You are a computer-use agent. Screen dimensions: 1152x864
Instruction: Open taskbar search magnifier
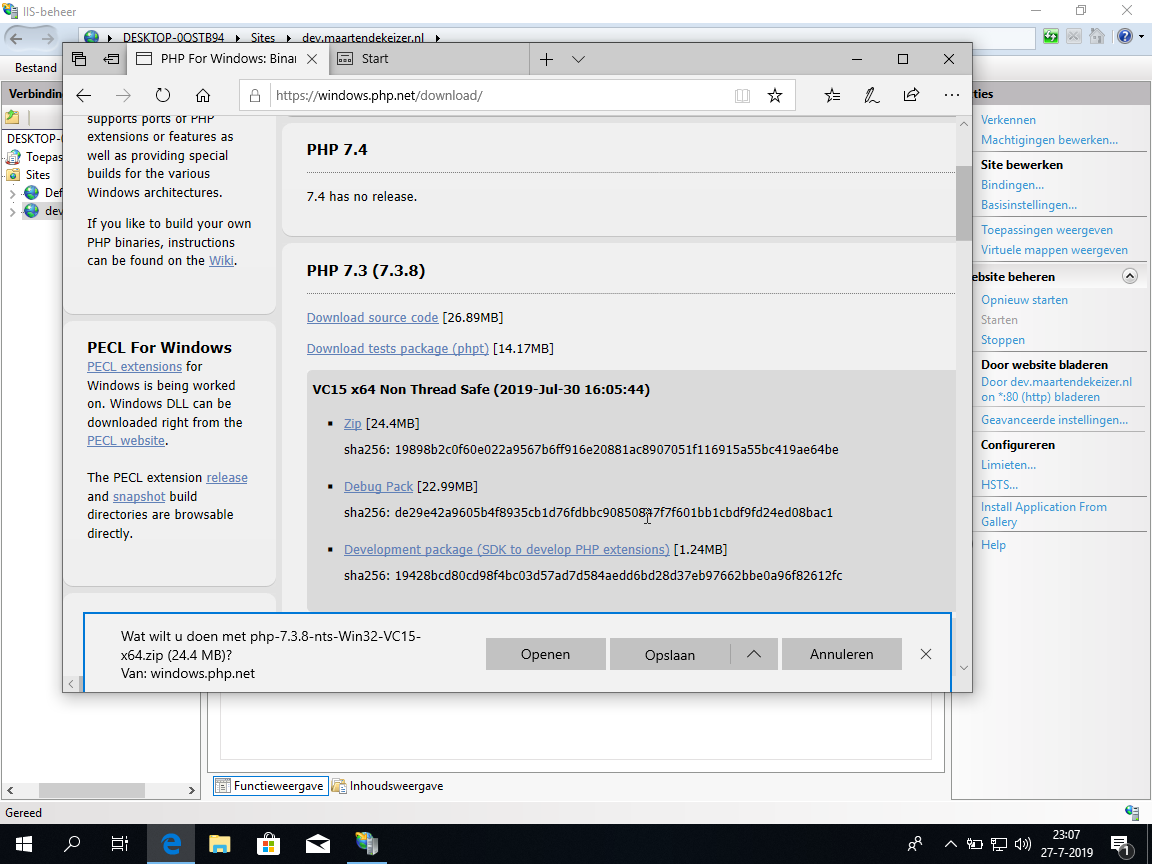[72, 844]
